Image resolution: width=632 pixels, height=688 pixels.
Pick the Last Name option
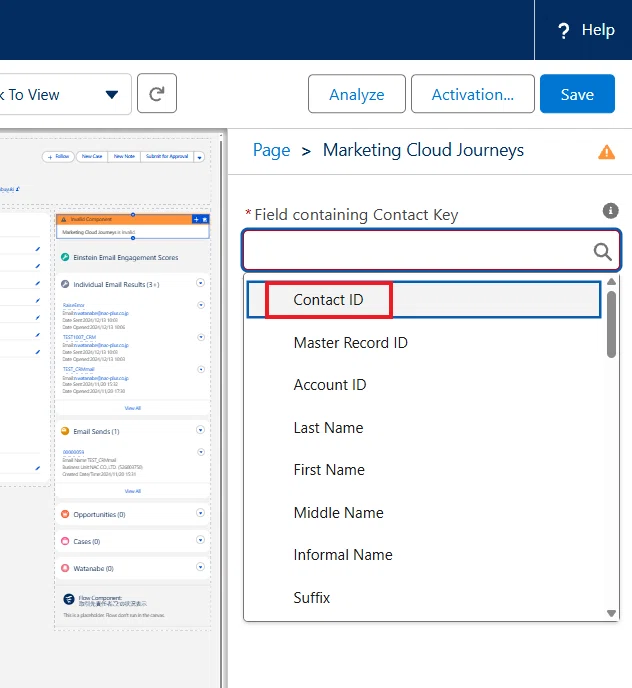(424, 427)
